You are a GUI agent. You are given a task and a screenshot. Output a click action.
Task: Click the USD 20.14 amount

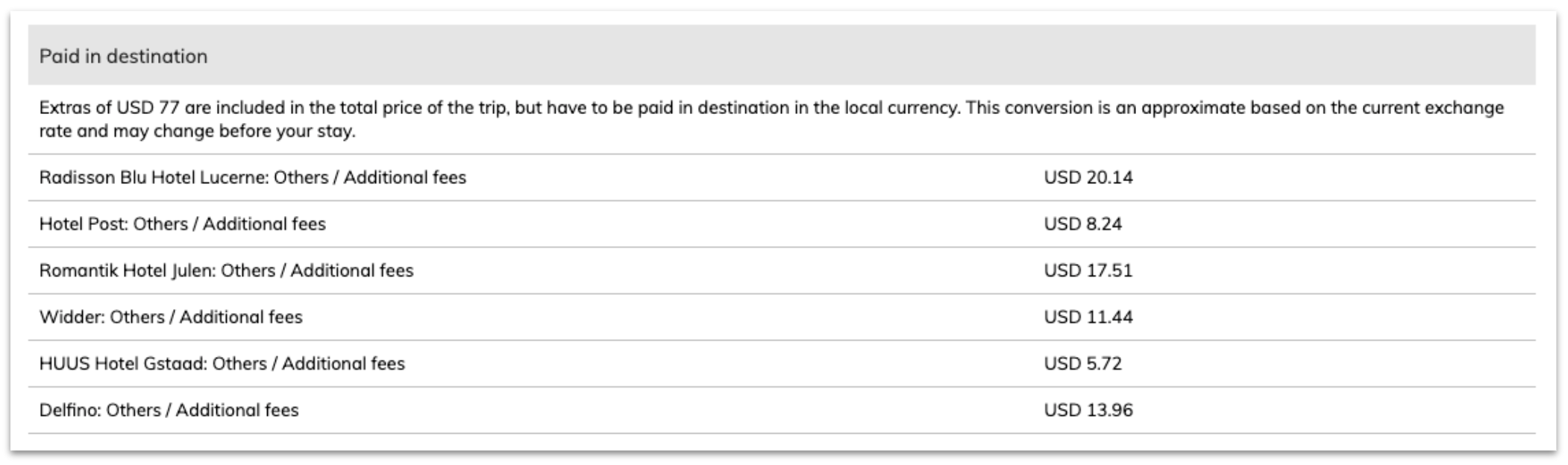(1088, 177)
